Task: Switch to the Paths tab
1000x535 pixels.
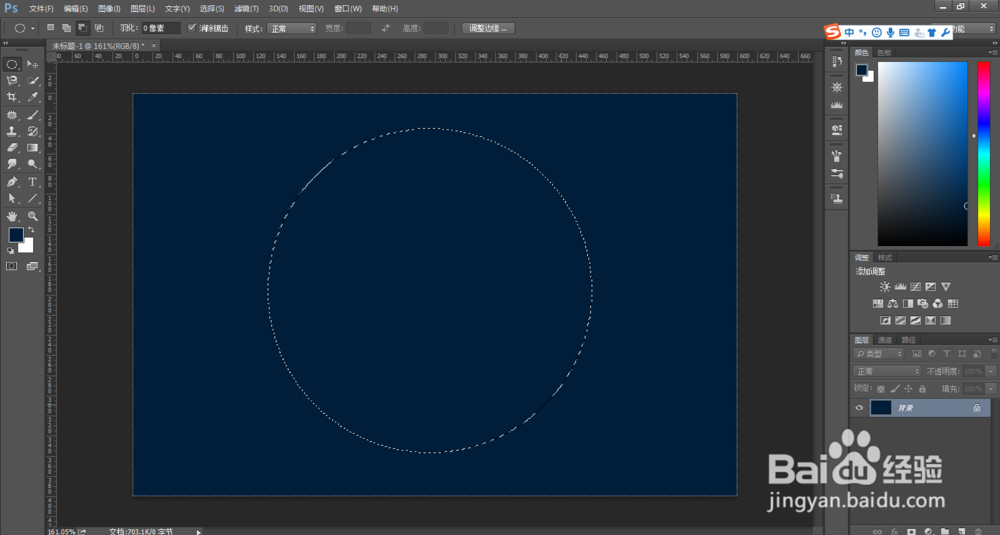Action: tap(909, 340)
